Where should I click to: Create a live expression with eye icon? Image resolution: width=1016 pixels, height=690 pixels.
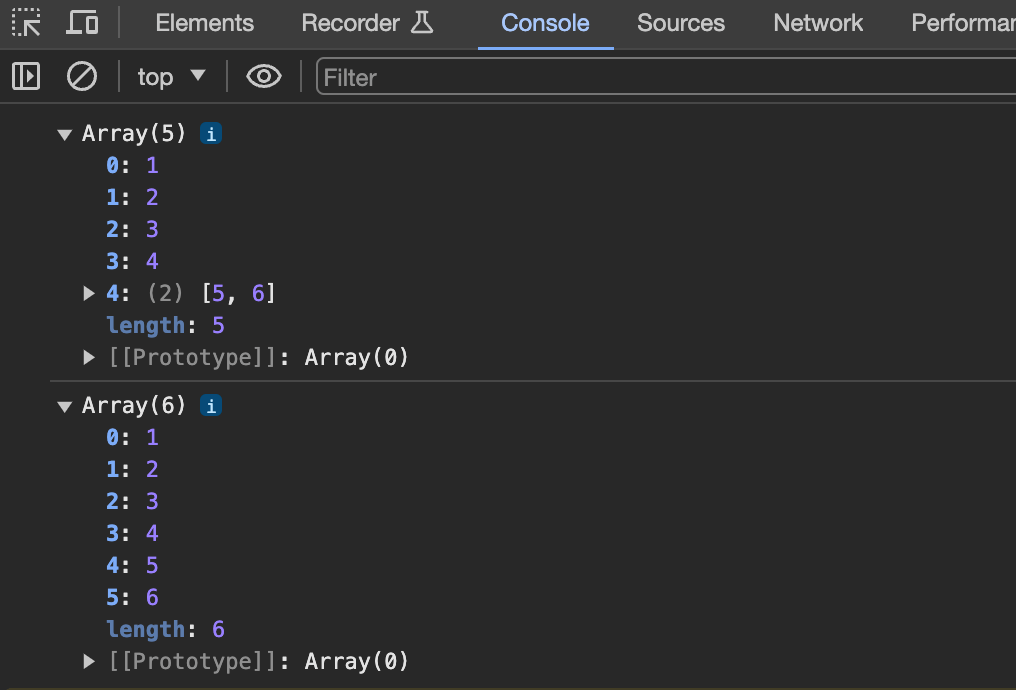pyautogui.click(x=263, y=76)
